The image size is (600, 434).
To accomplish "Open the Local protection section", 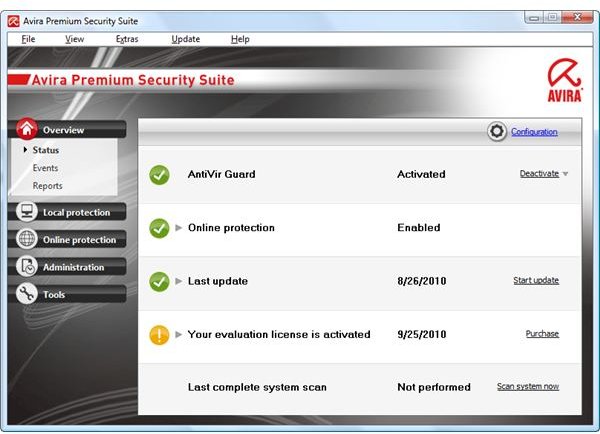I will point(67,212).
